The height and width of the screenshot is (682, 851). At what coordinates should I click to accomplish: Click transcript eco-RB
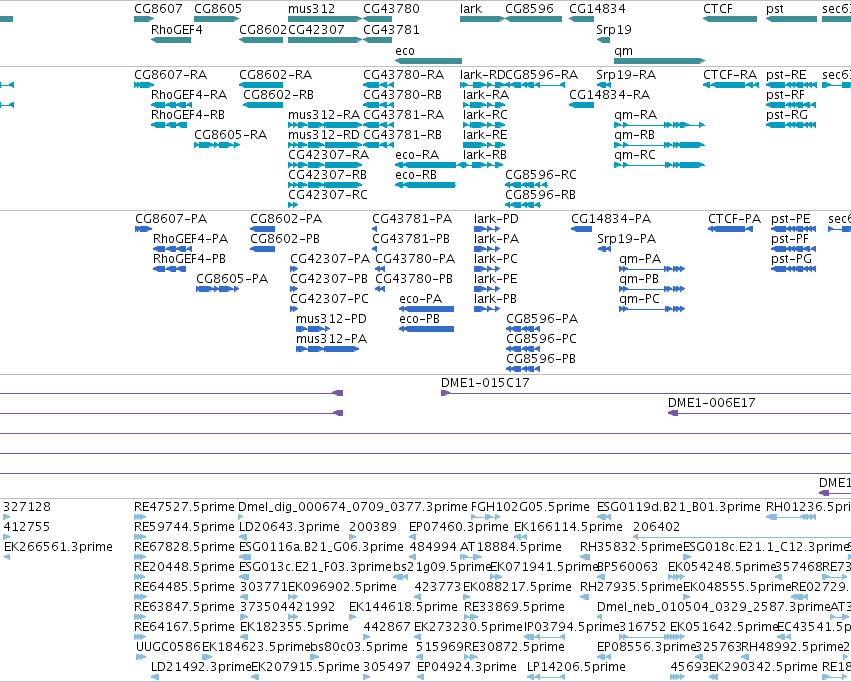[x=416, y=175]
